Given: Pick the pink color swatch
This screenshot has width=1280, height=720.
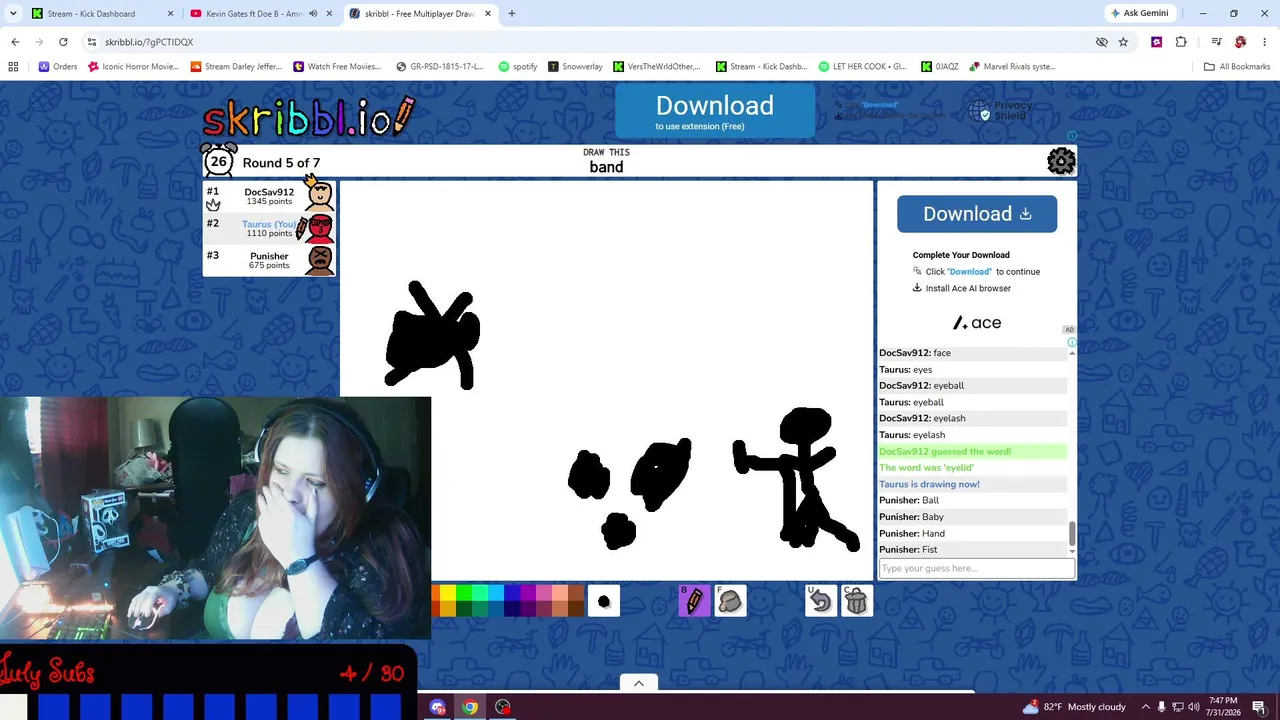Looking at the screenshot, I should pos(544,593).
